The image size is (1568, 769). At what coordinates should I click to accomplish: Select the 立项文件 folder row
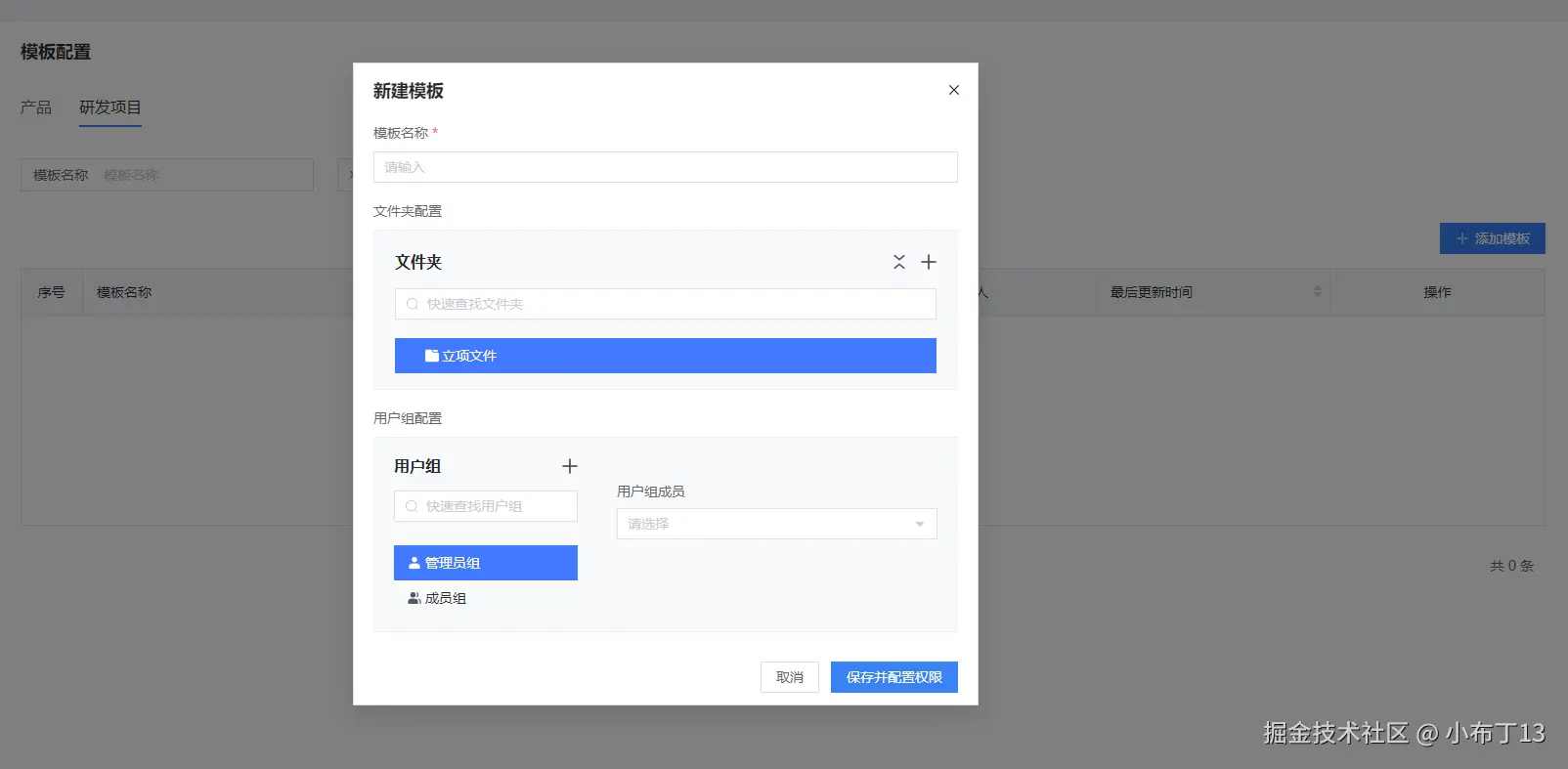coord(666,356)
